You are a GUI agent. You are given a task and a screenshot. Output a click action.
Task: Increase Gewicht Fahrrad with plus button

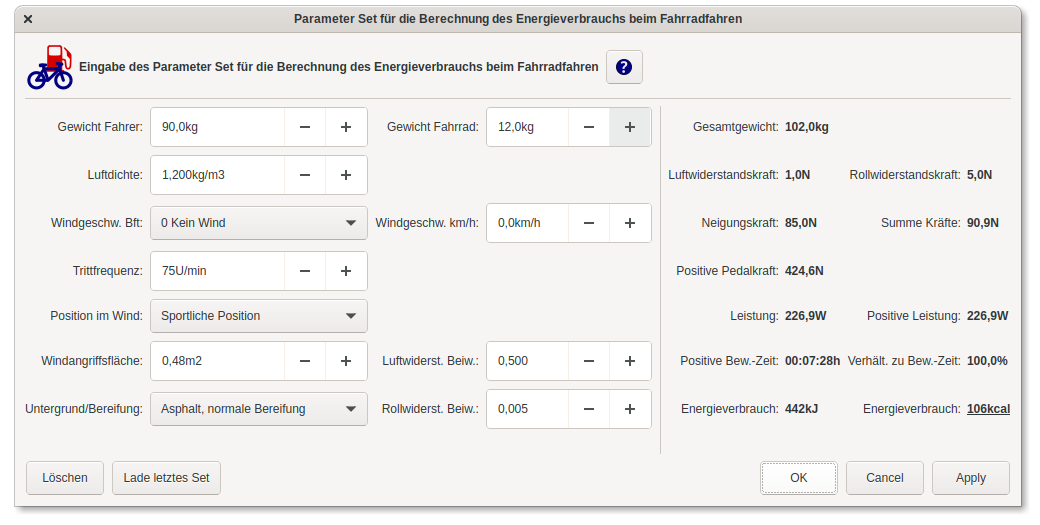tap(630, 127)
